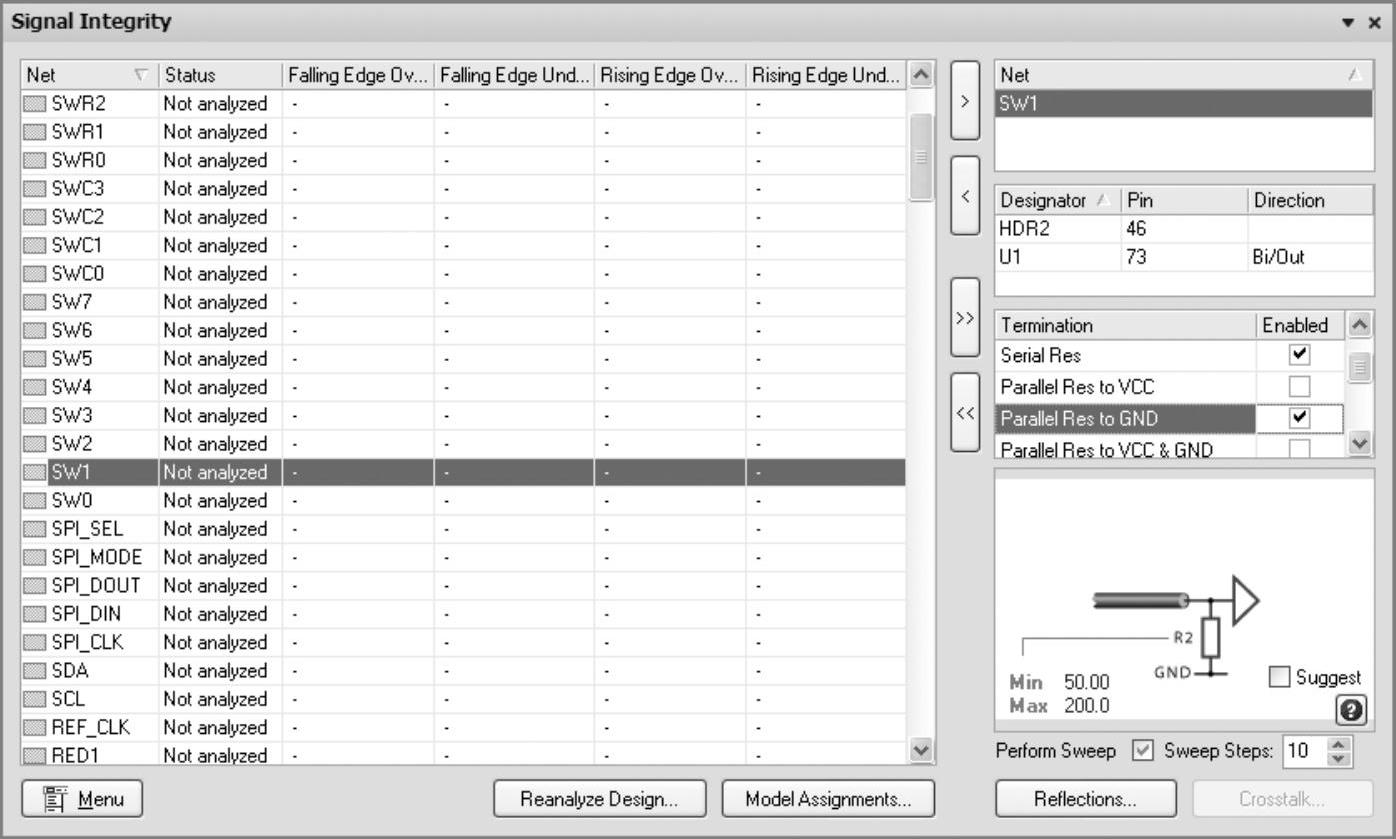Click termination list scroll up arrow
Image resolution: width=1396 pixels, height=839 pixels.
pos(1360,324)
